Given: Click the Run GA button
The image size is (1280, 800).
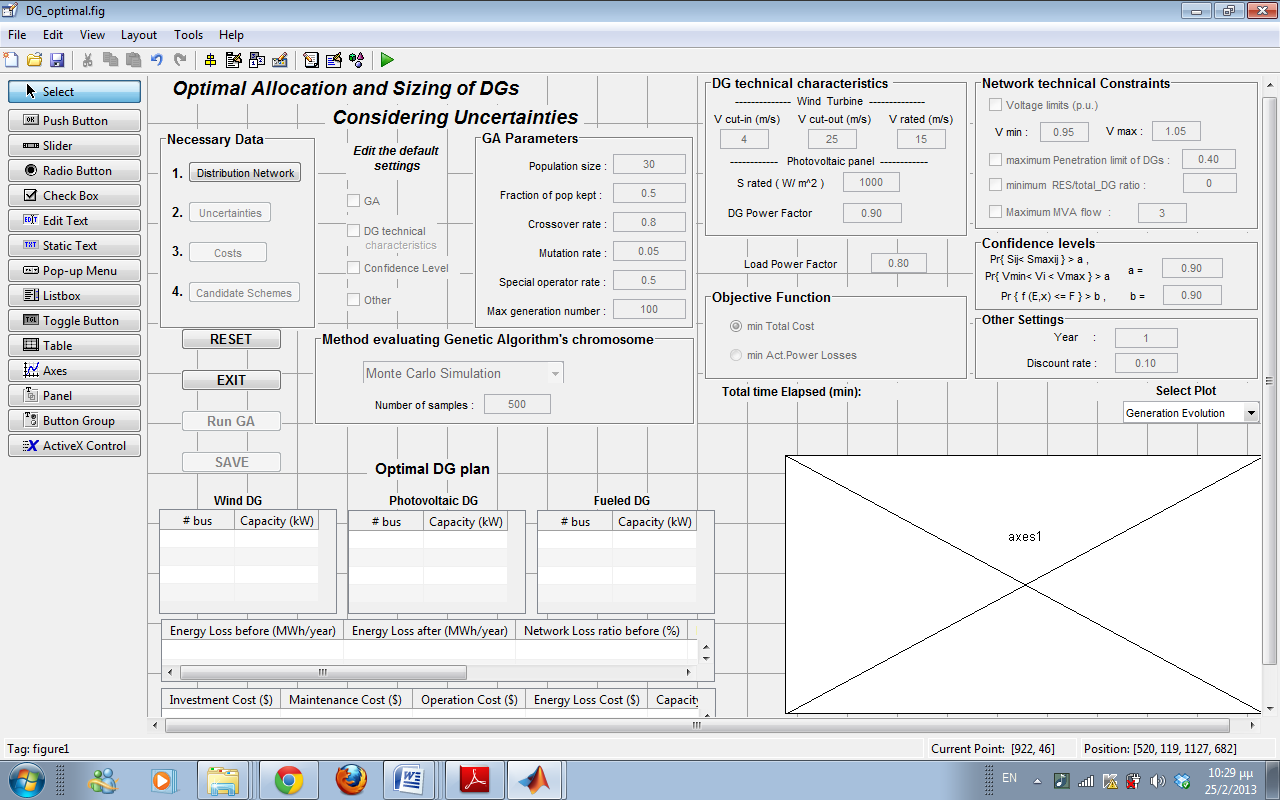Looking at the screenshot, I should tap(231, 421).
